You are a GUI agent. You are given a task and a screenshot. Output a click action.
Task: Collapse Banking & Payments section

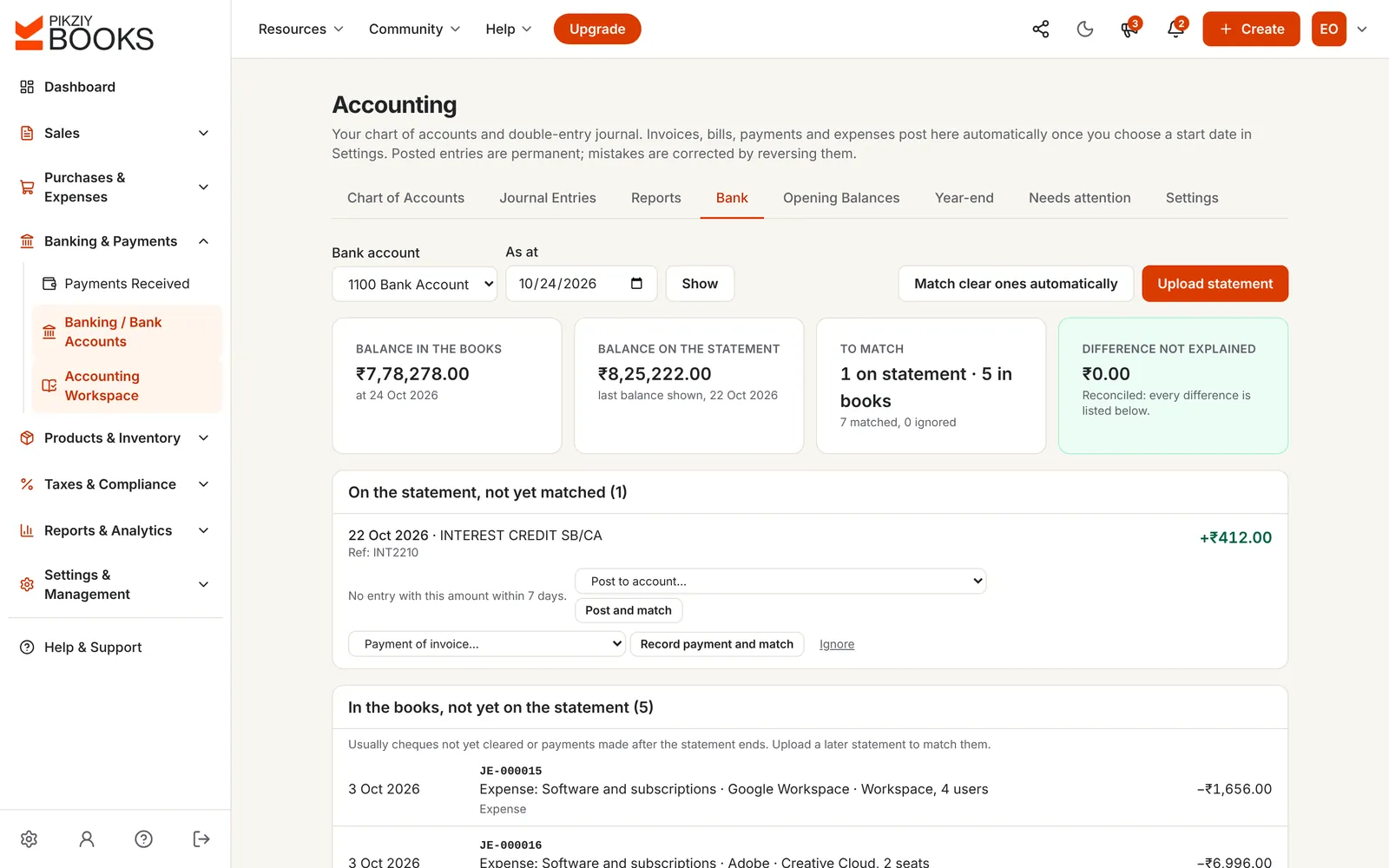click(115, 241)
